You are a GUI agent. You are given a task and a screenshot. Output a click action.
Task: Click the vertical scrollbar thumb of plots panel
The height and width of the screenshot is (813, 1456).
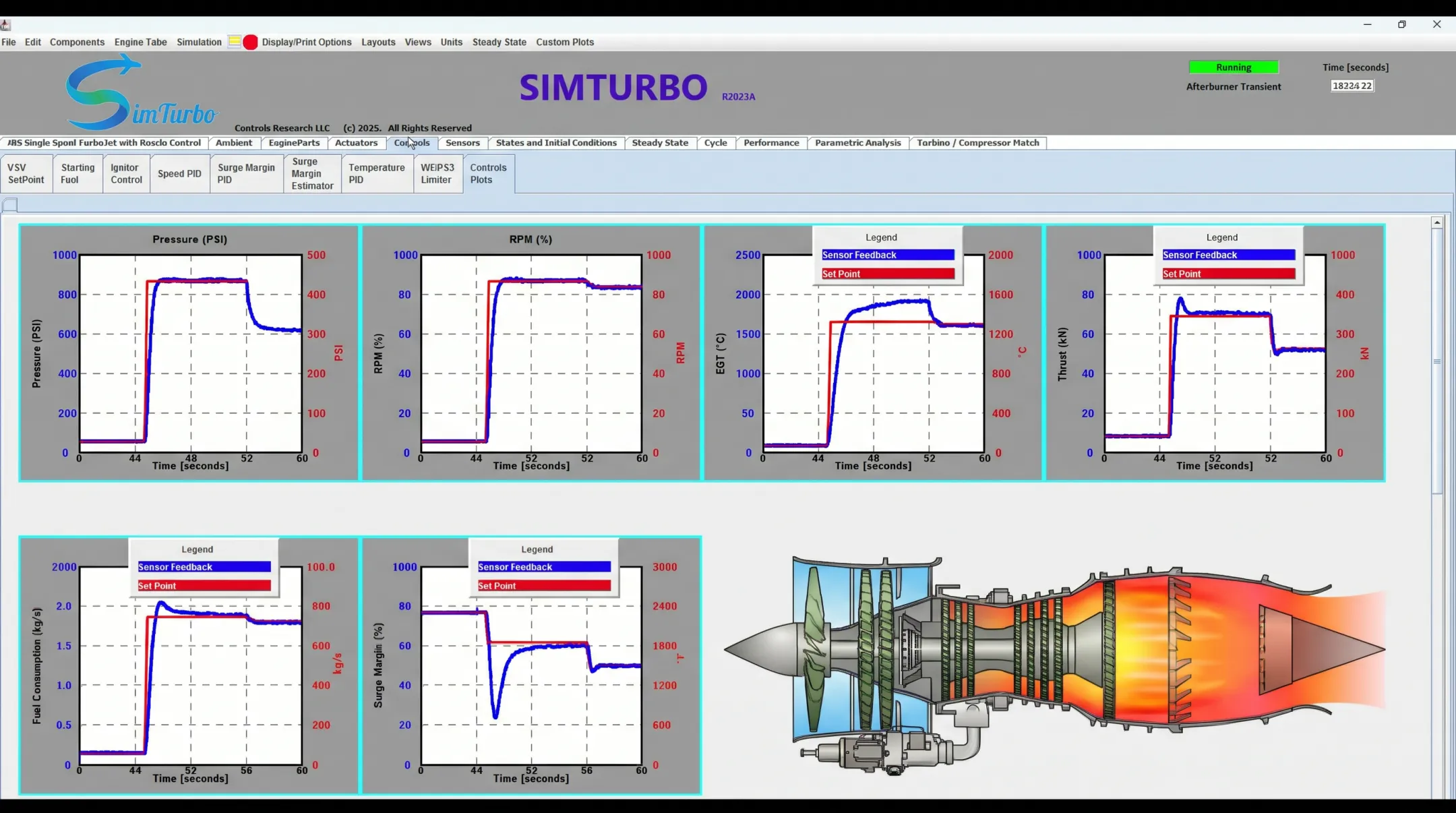pyautogui.click(x=1437, y=361)
